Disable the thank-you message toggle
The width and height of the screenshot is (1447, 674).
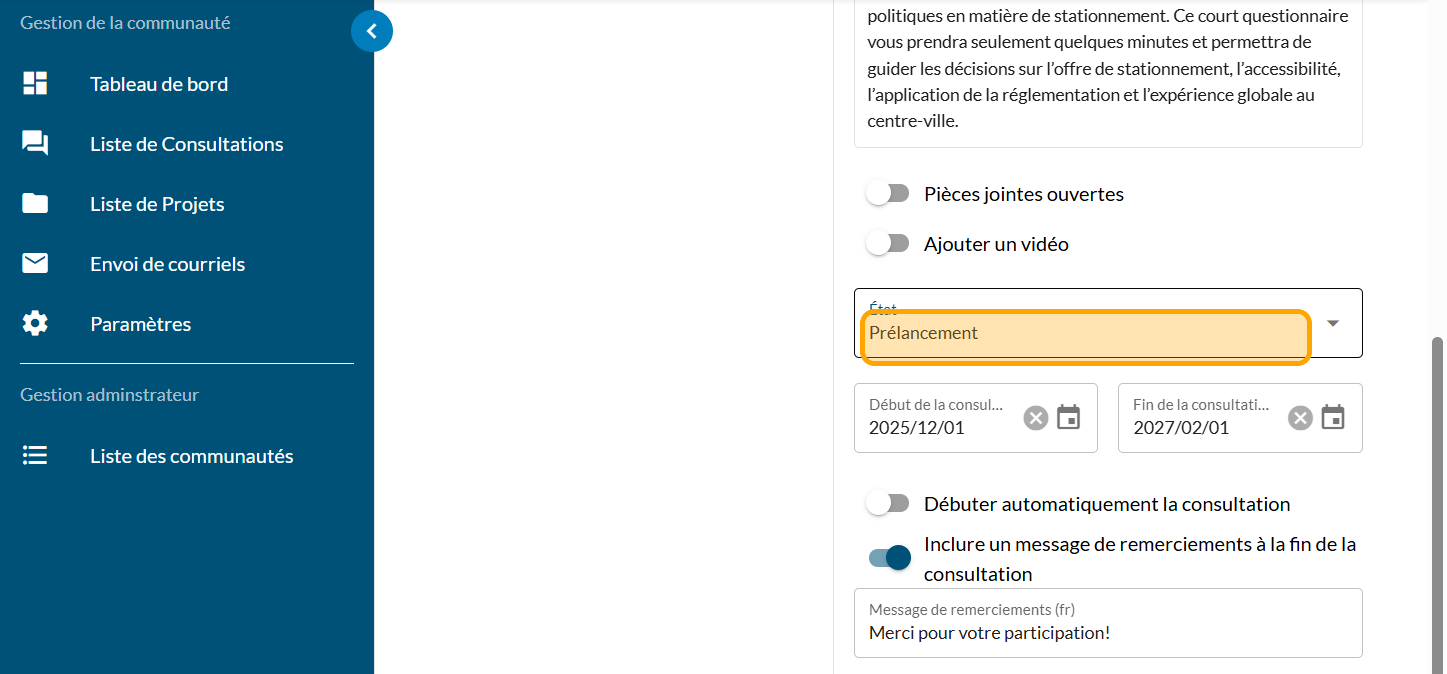click(890, 558)
